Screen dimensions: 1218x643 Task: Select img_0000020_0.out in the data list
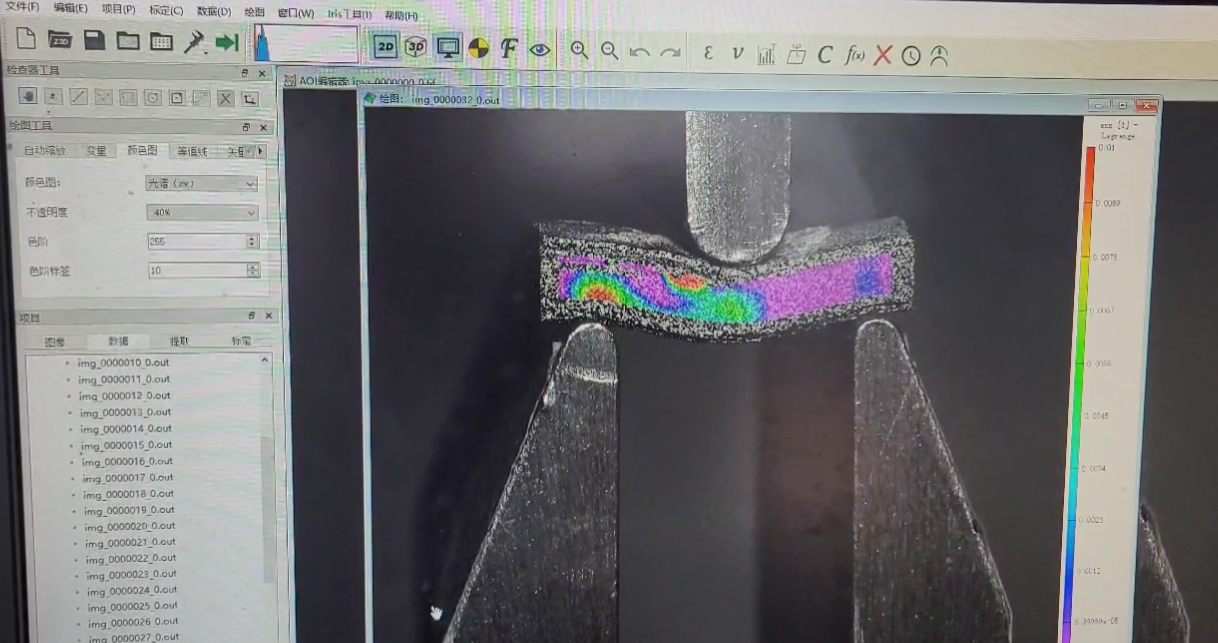129,526
